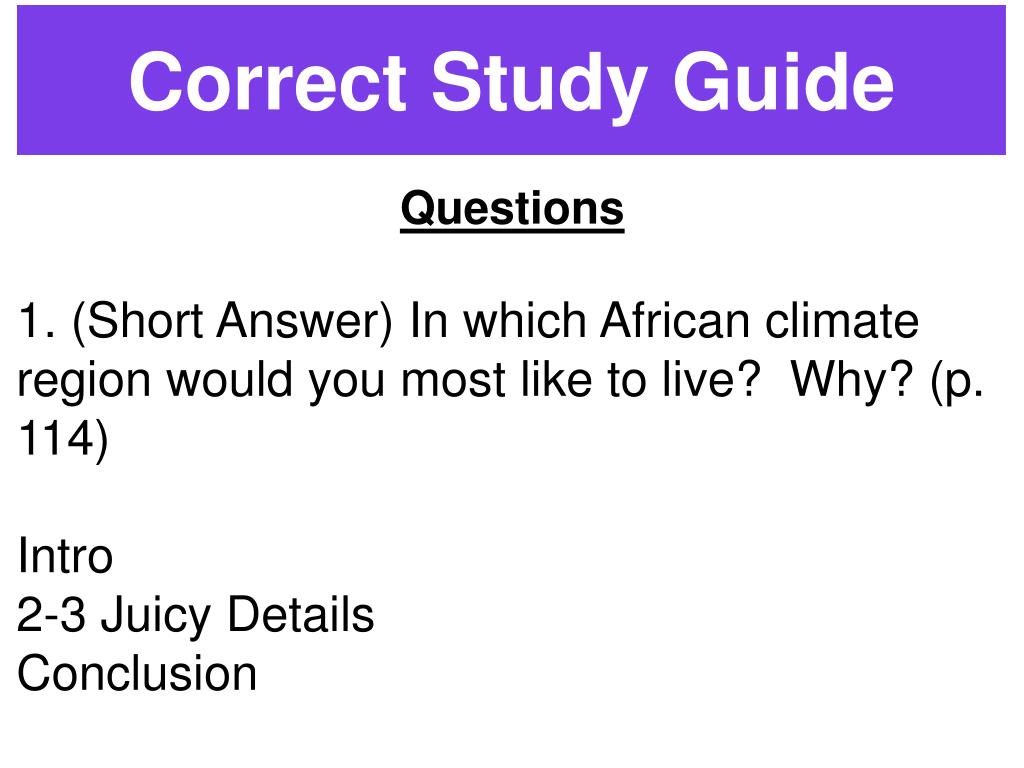
Task: Click the word 'Correct' in the banner
Action: point(268,83)
